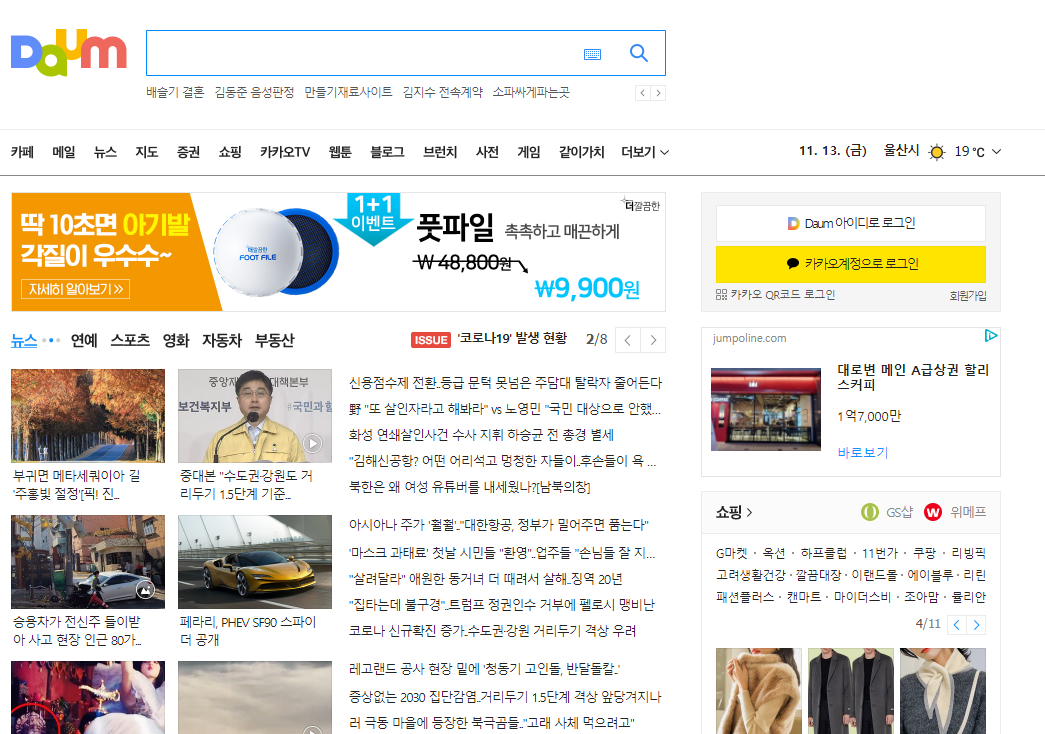Go to previous shopping page arrow
The image size is (1045, 734).
[x=957, y=624]
